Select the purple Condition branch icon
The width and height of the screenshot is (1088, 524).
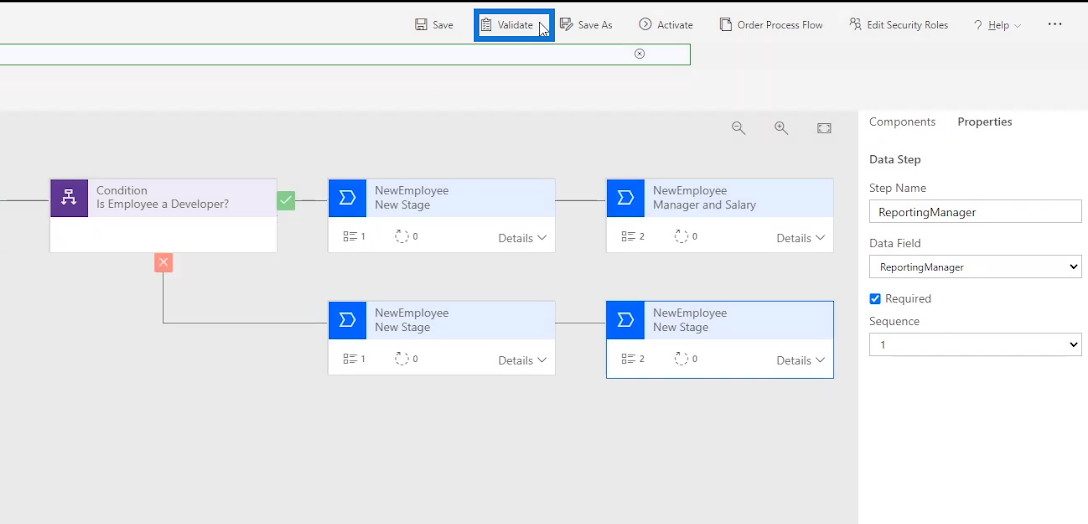69,198
